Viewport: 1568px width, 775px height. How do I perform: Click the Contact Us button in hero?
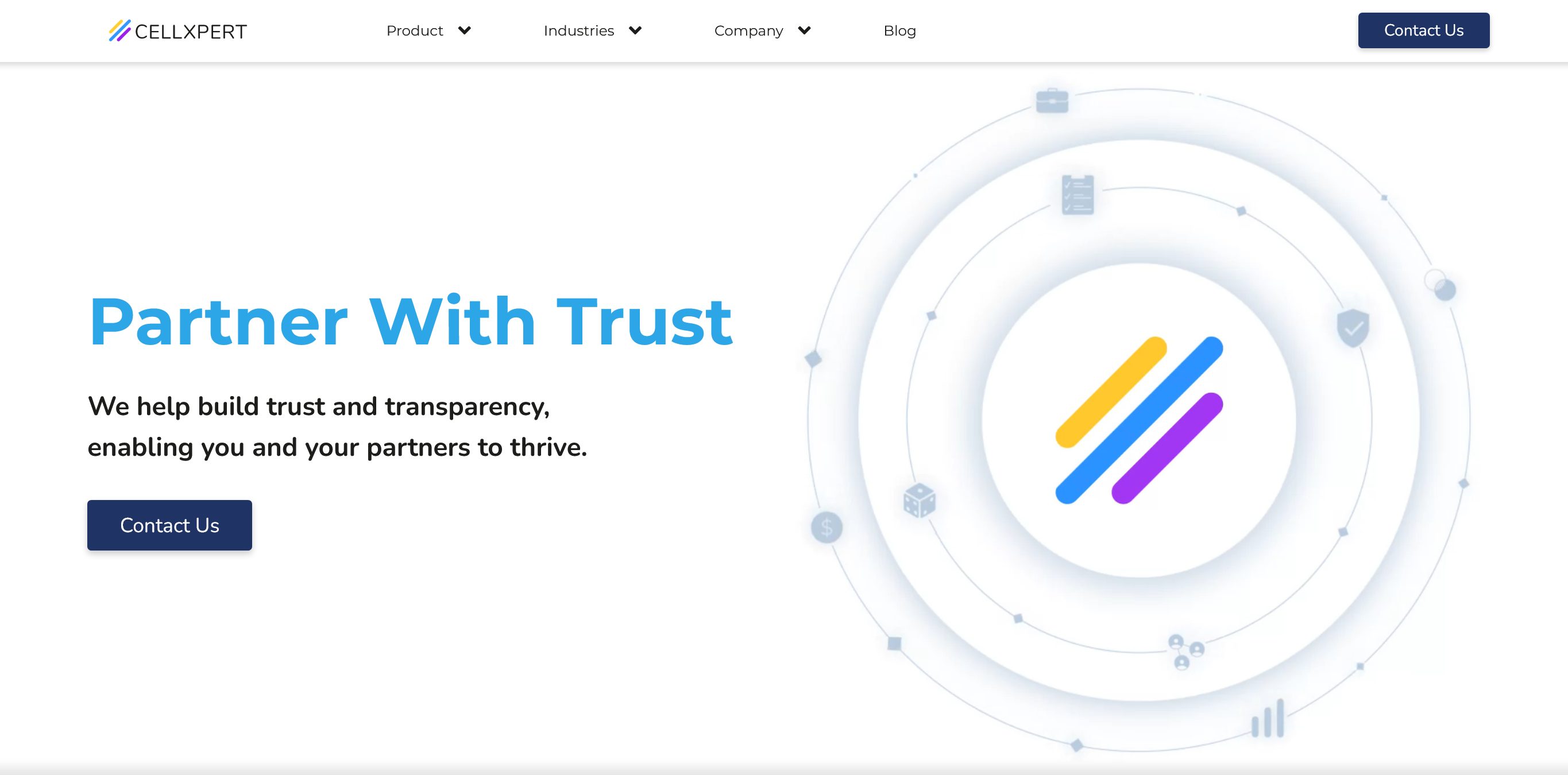coord(169,525)
